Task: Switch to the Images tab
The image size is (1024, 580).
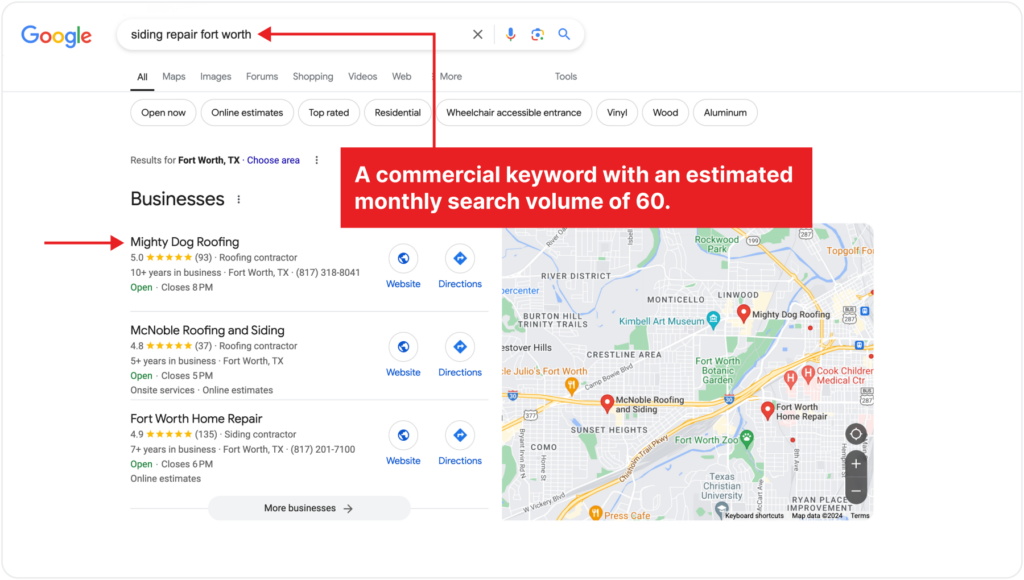Action: [x=216, y=76]
